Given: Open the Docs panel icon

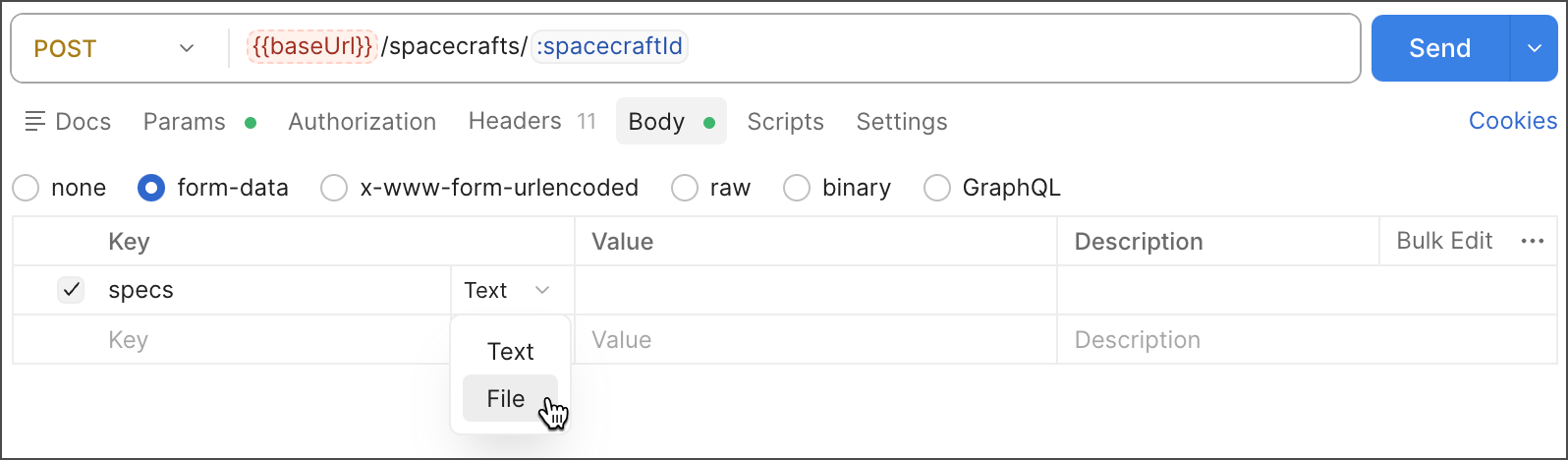Looking at the screenshot, I should click(x=35, y=122).
